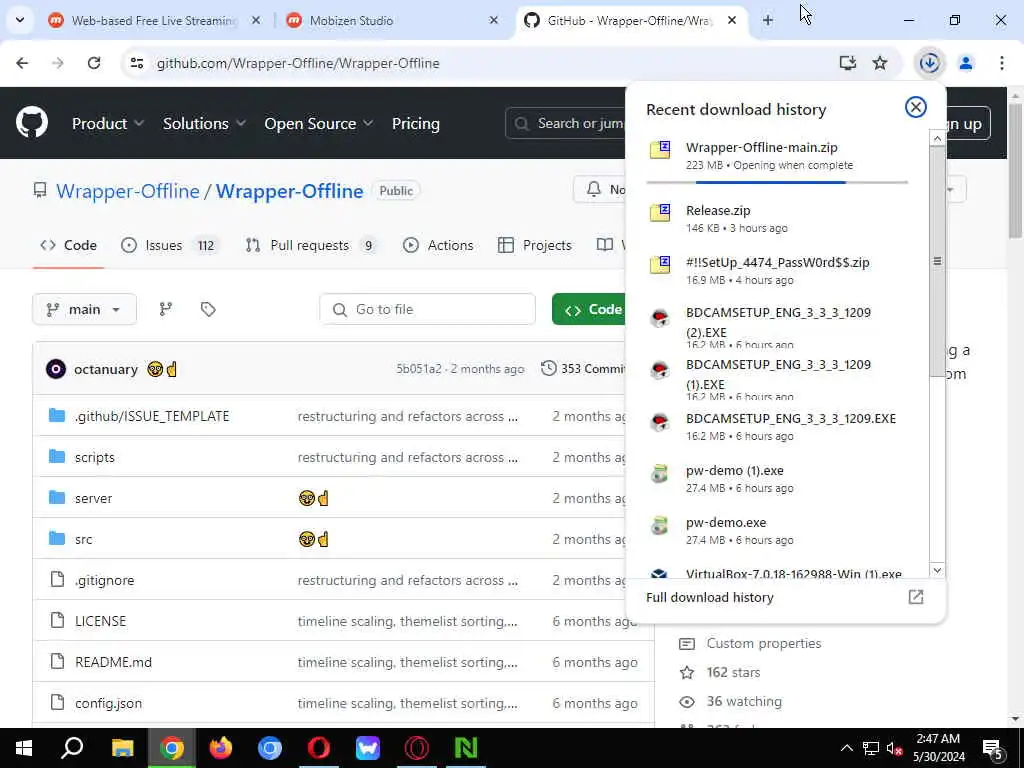
Task: Open Chrome downloads icon in toolbar
Action: [x=929, y=63]
